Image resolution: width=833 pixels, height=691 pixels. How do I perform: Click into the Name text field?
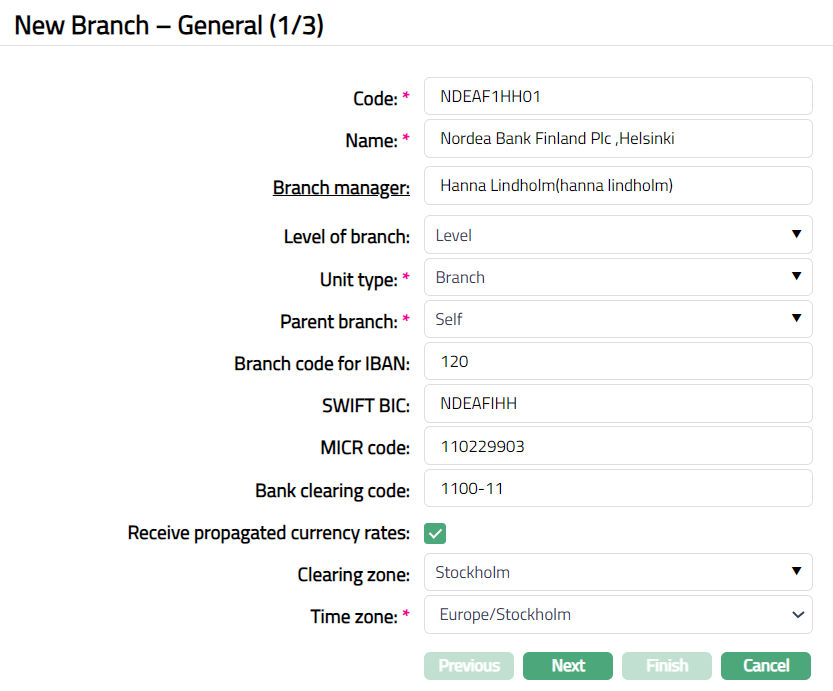click(618, 139)
